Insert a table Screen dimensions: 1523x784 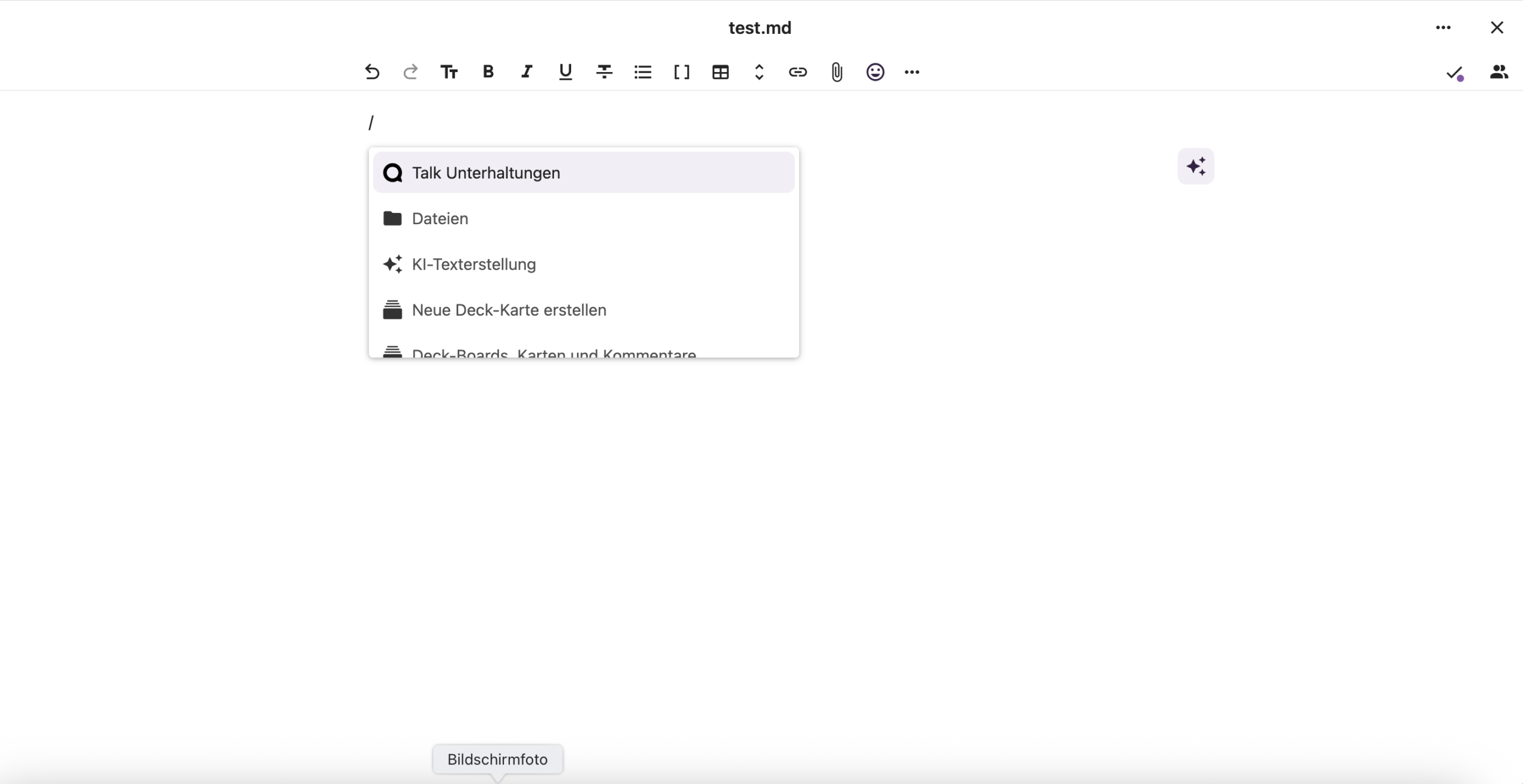point(720,72)
